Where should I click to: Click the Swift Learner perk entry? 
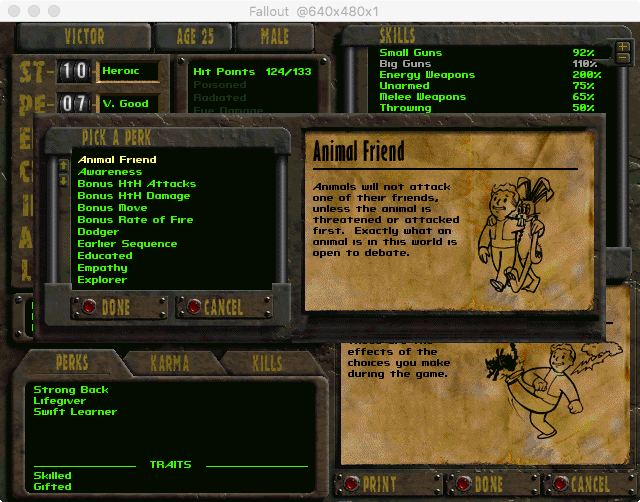pyautogui.click(x=75, y=412)
